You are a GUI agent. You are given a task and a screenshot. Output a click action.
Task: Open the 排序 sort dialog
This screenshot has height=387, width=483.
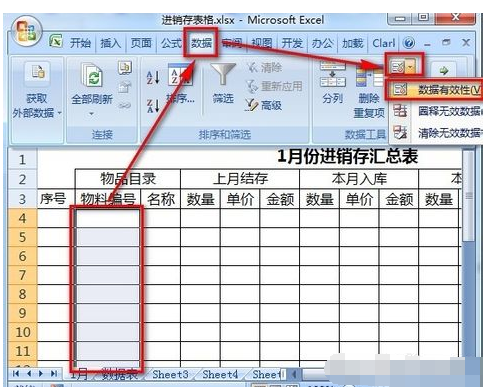[x=180, y=84]
